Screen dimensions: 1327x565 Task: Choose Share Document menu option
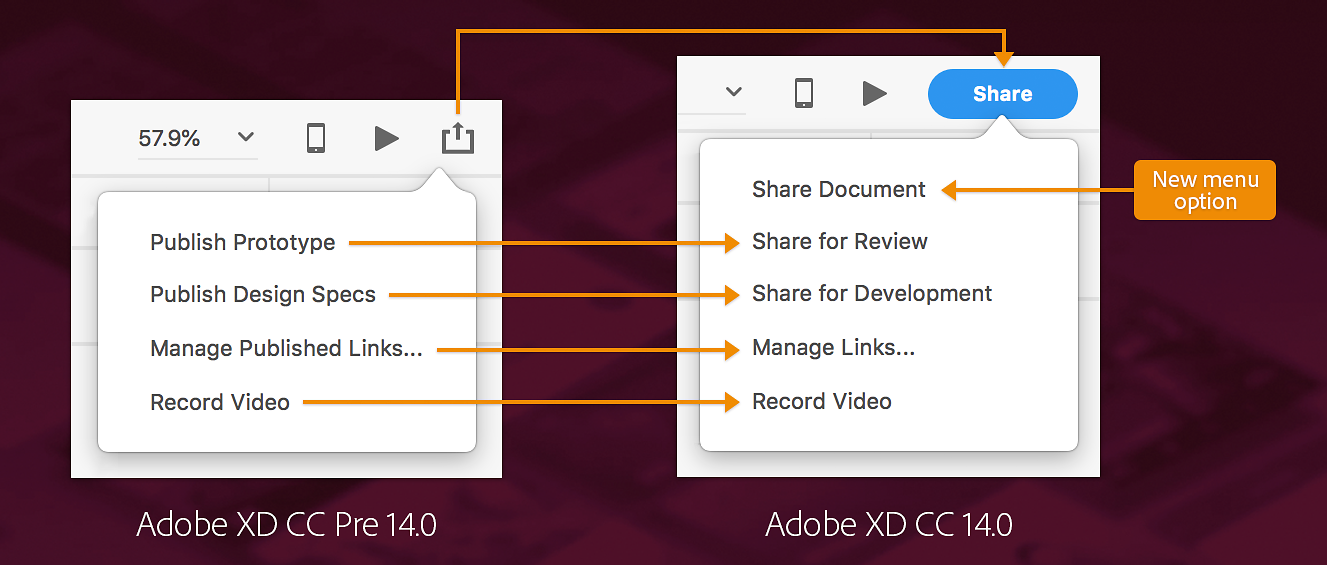coord(839,189)
